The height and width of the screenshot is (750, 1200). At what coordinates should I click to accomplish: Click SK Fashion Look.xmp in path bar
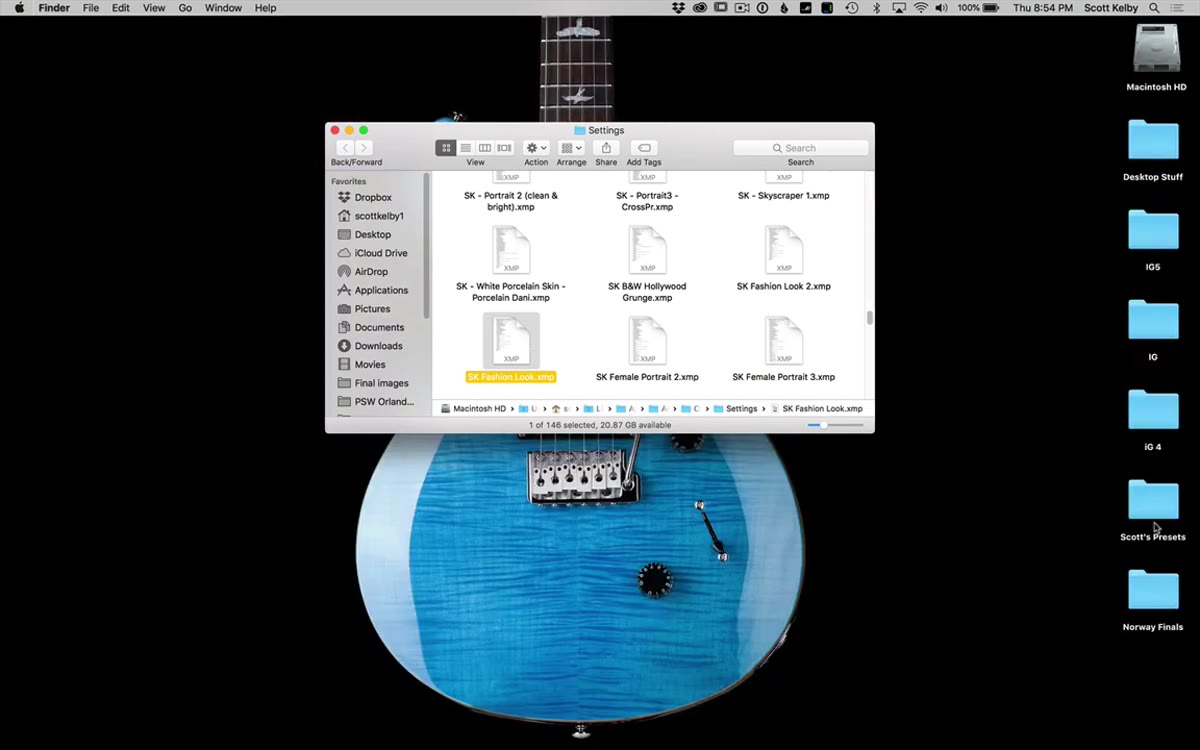pos(815,409)
